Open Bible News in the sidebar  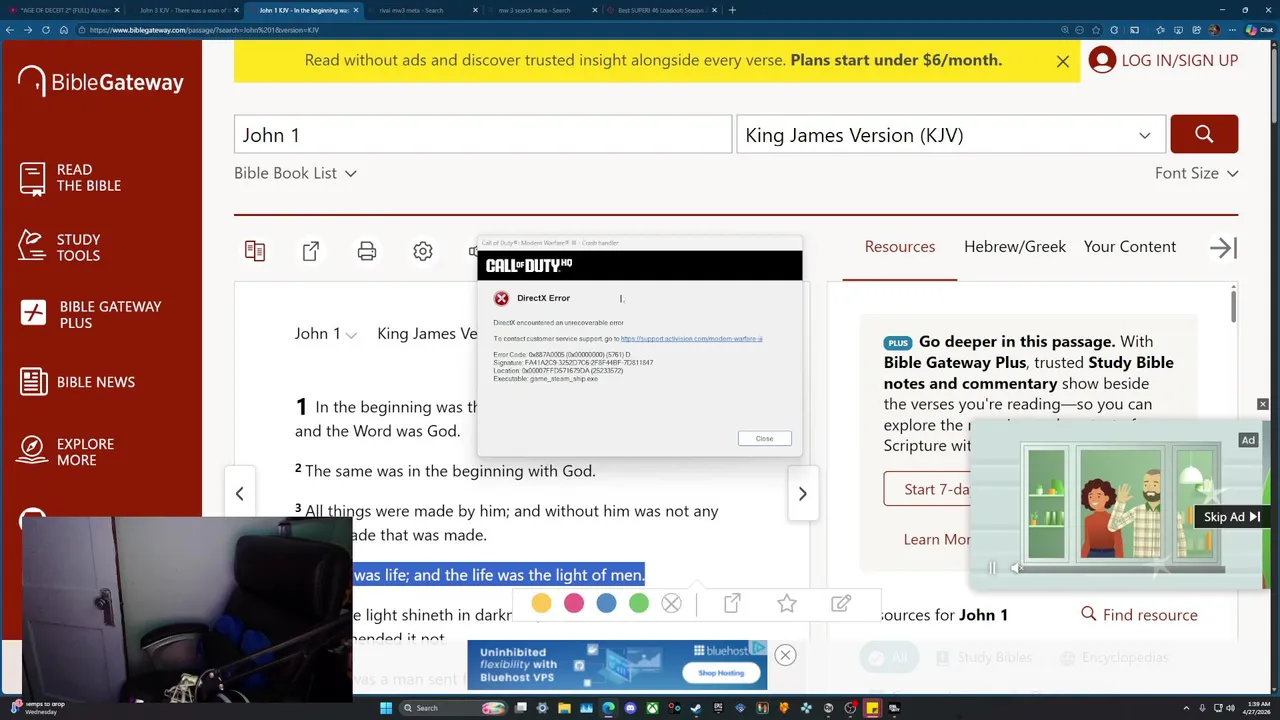77,382
